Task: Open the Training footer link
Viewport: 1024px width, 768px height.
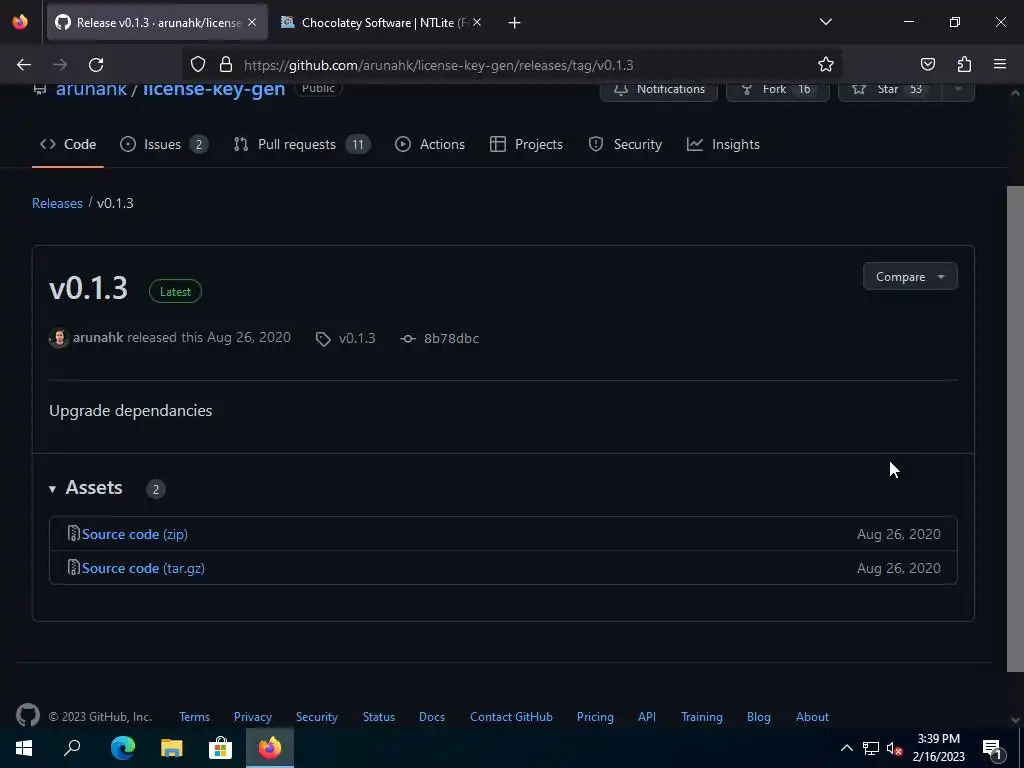Action: click(x=701, y=716)
